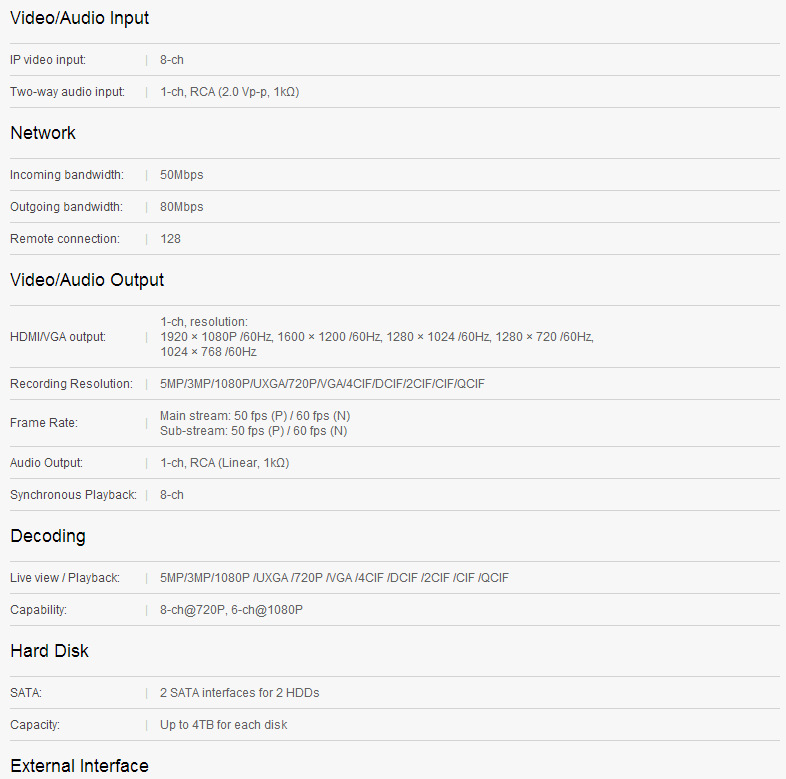Click the Audio Output label
The image size is (786, 779).
(x=46, y=463)
